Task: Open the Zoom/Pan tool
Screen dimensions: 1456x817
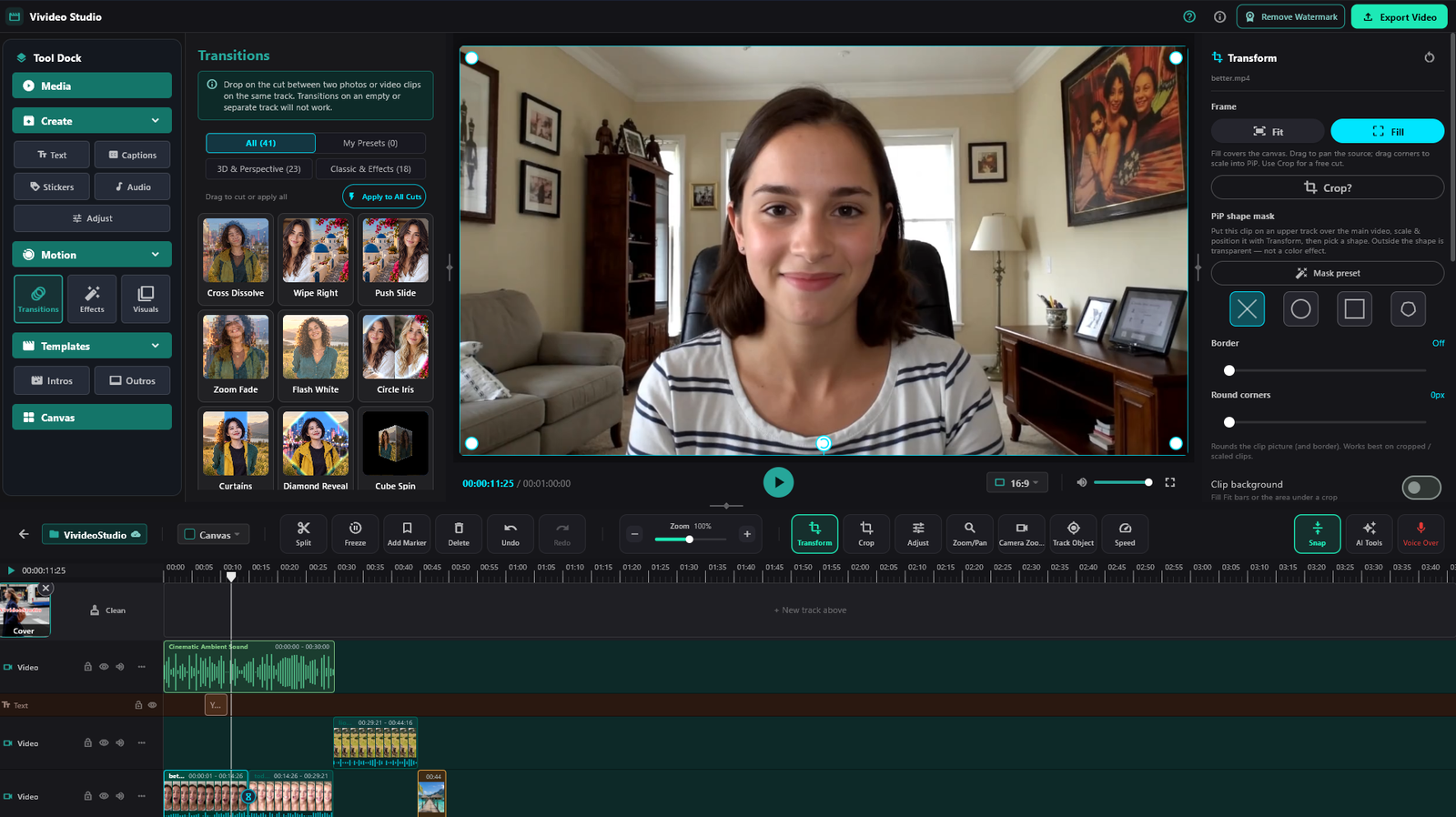Action: click(970, 534)
